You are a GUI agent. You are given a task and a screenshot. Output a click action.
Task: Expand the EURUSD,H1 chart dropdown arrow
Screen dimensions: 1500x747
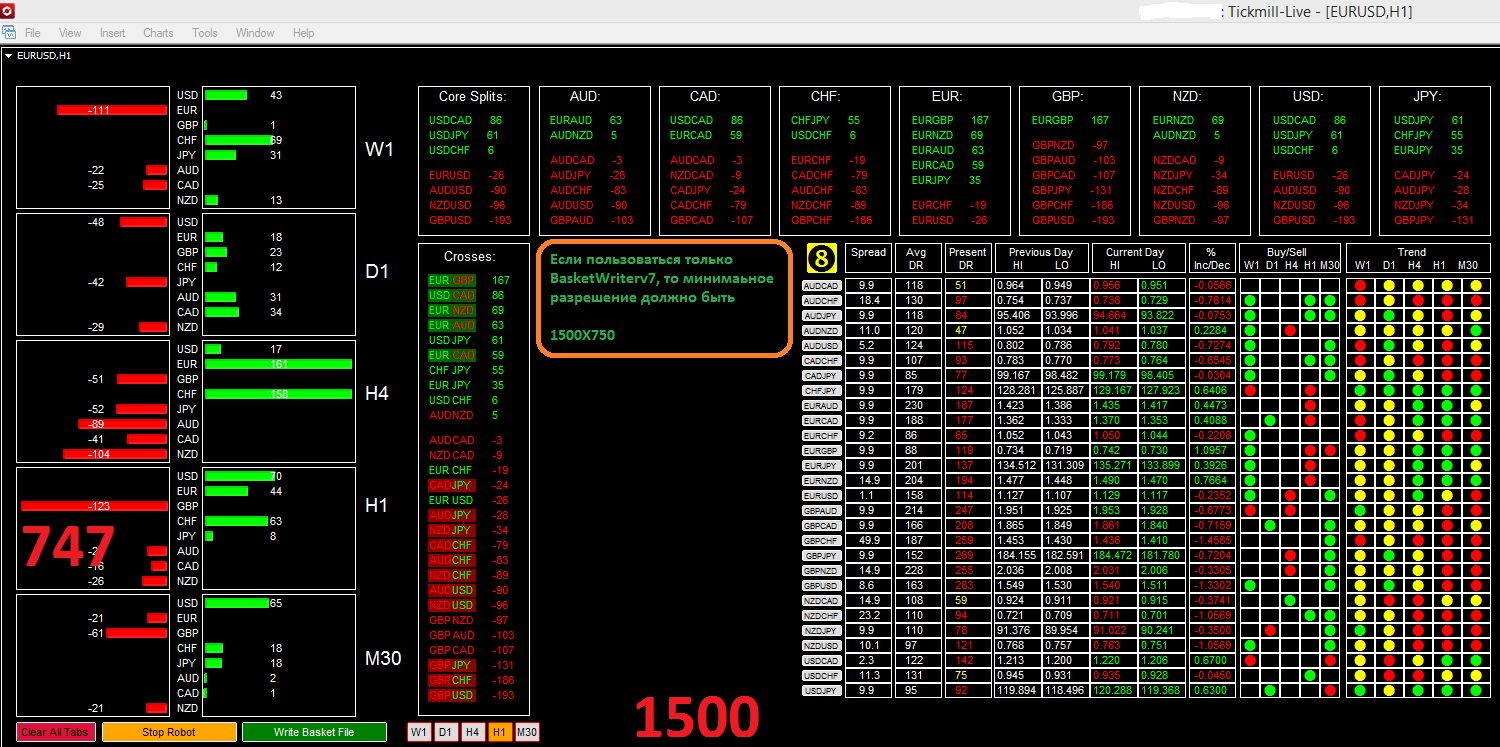coord(8,56)
